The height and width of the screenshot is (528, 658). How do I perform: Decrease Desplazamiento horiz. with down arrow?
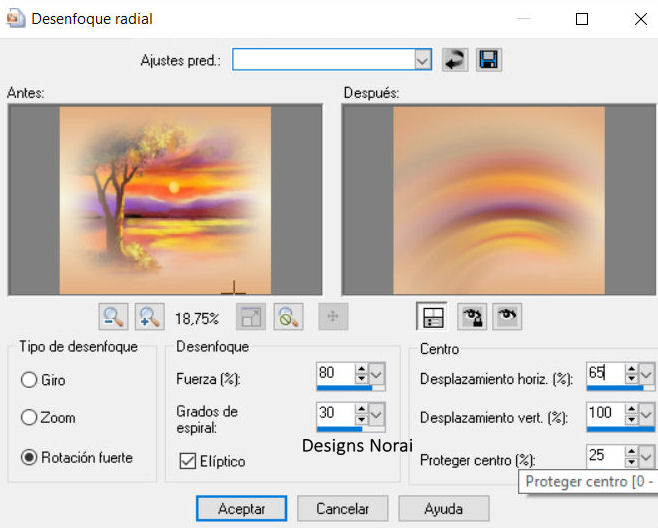click(632, 379)
